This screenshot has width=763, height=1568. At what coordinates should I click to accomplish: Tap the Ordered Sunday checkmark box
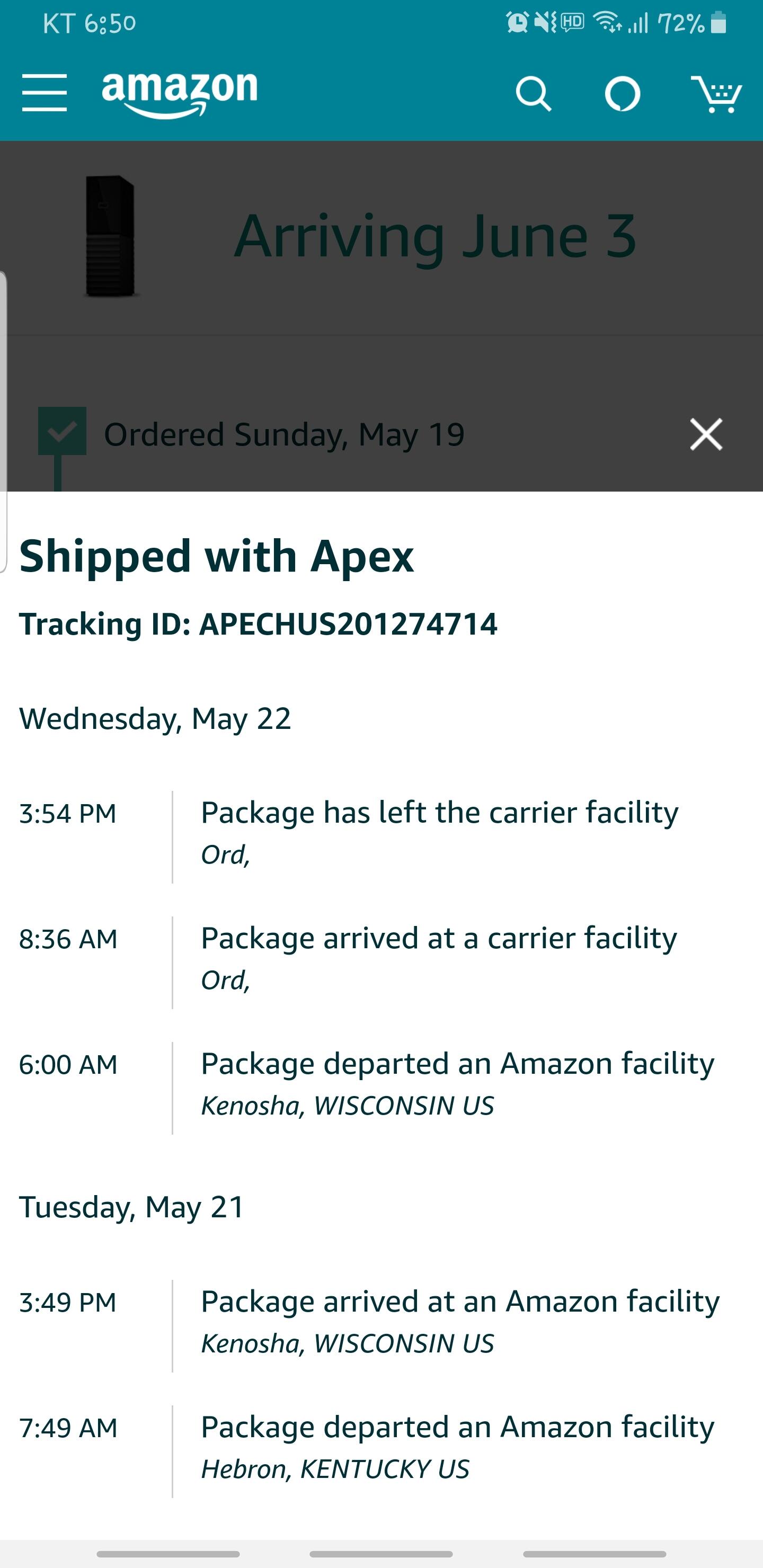pyautogui.click(x=62, y=431)
